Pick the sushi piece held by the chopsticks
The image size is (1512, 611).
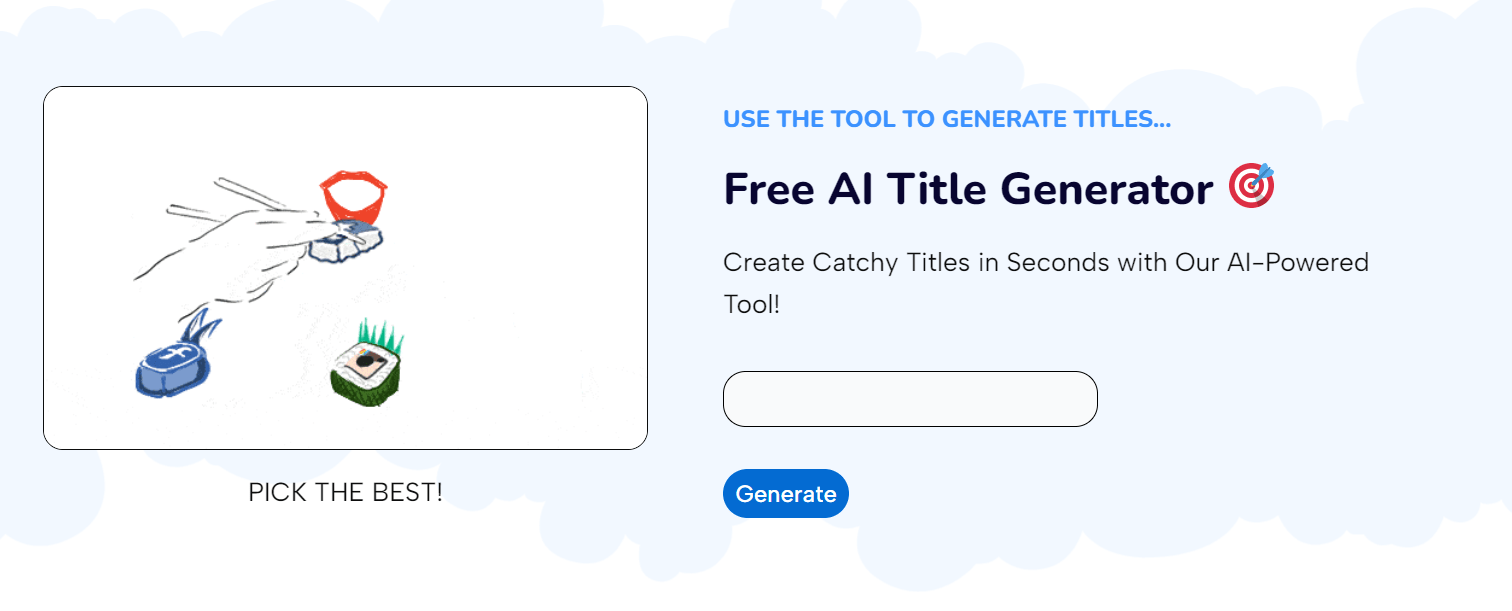click(345, 242)
